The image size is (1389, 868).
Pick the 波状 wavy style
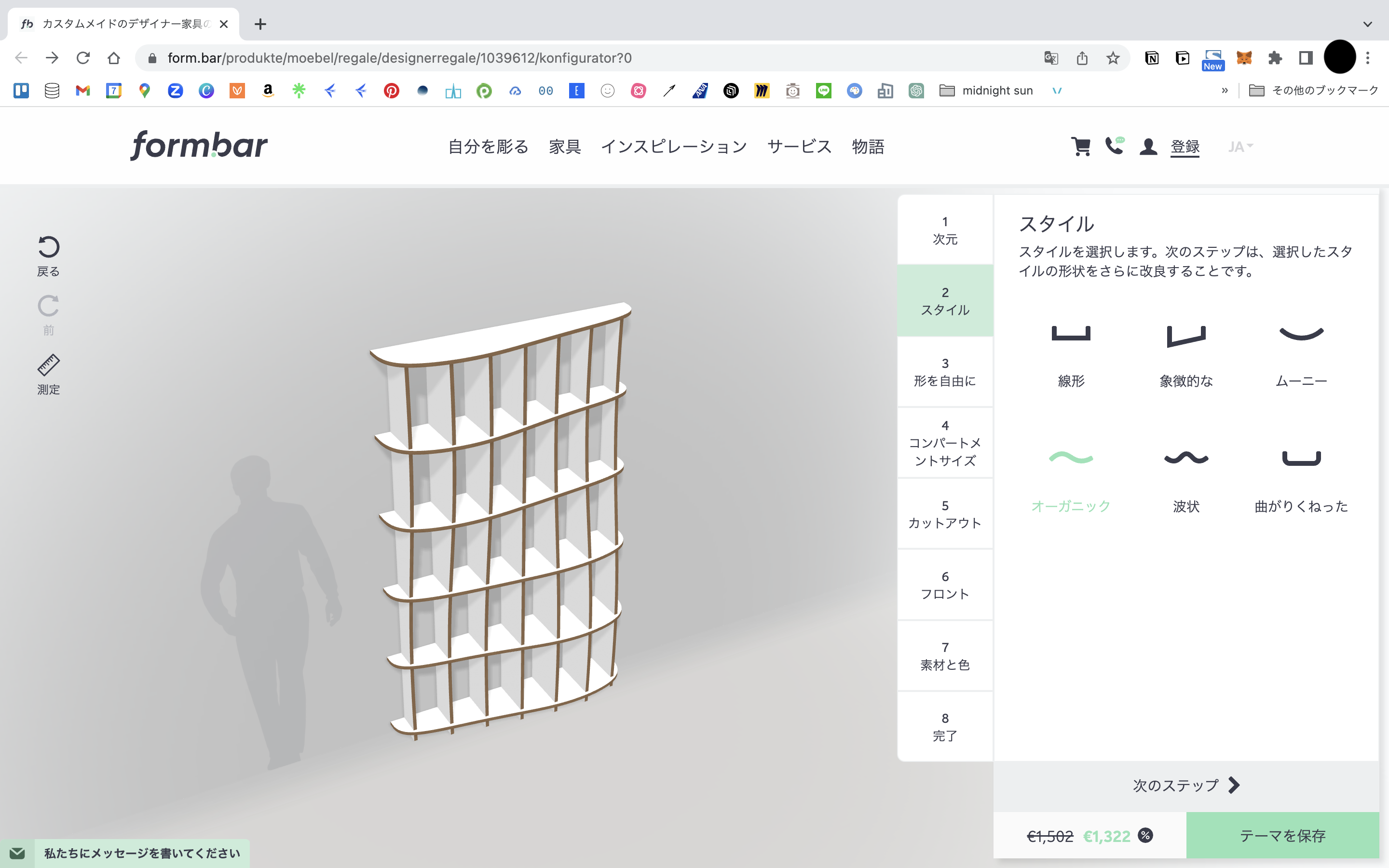1186,458
